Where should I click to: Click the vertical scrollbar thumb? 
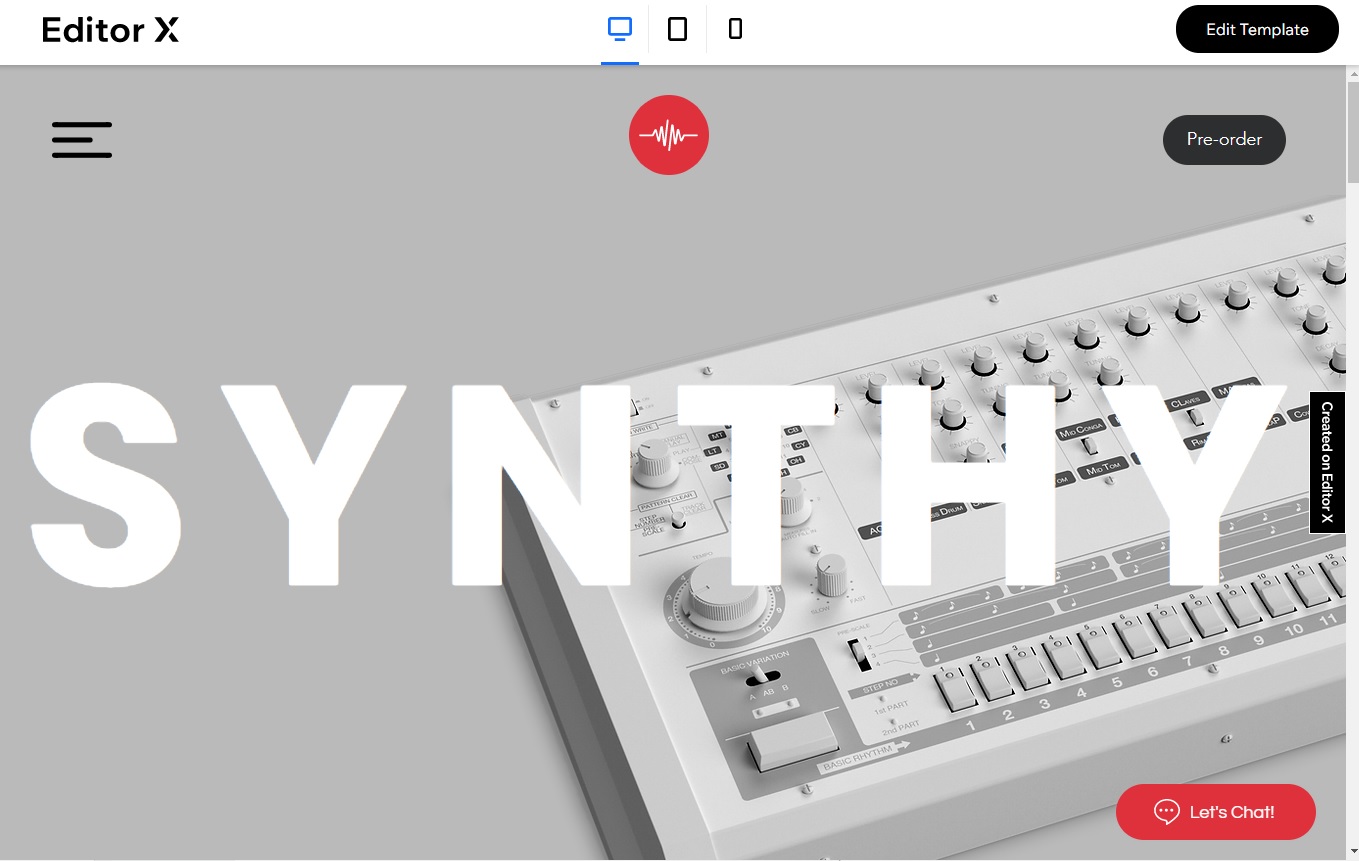1353,132
